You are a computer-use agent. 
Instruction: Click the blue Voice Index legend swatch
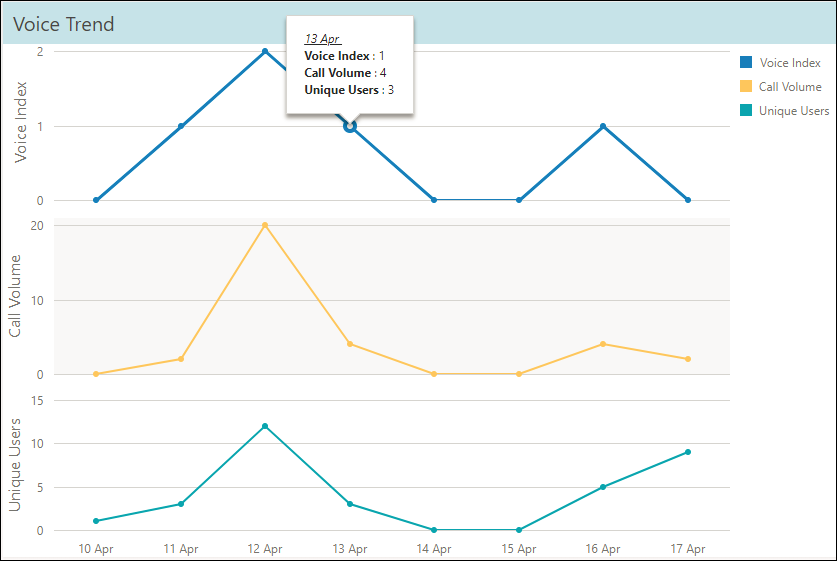[x=745, y=63]
